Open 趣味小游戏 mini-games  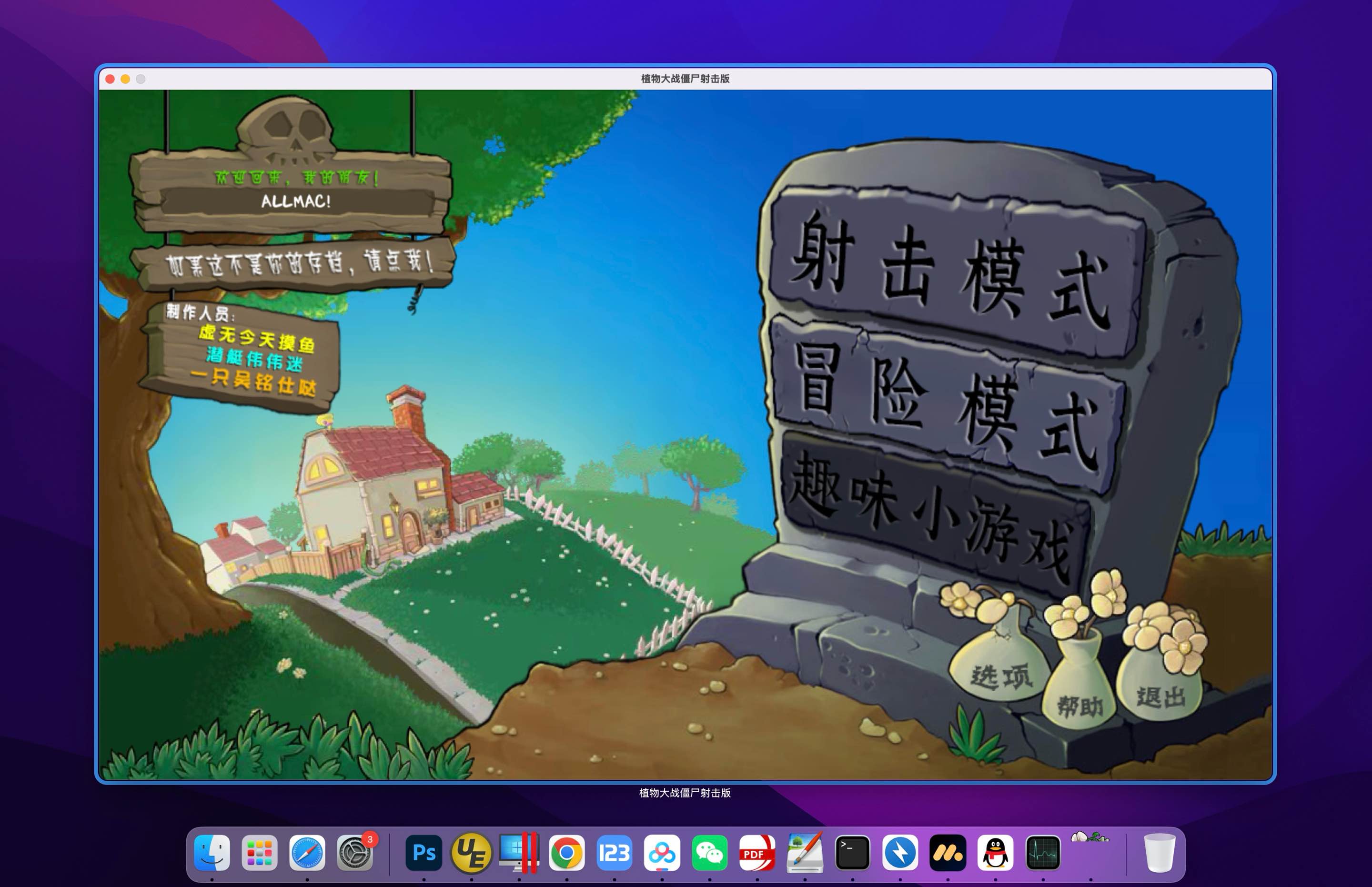[x=936, y=515]
